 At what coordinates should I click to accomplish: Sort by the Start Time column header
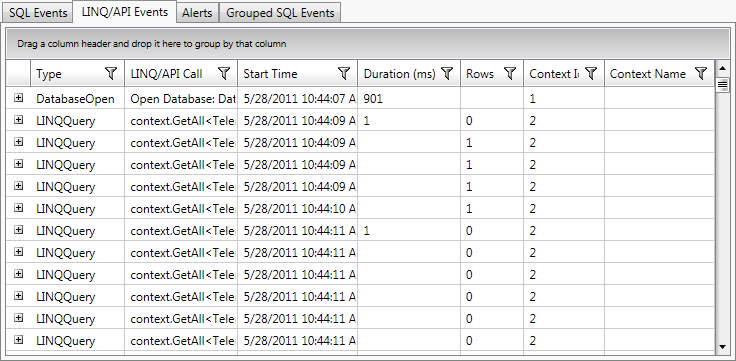tap(270, 74)
